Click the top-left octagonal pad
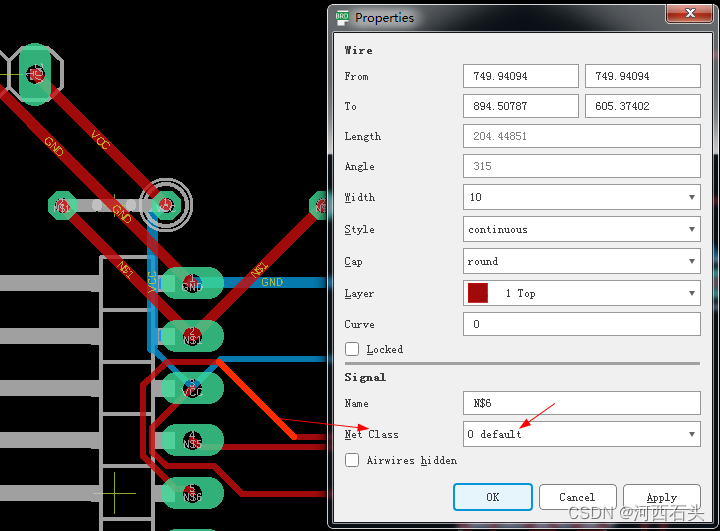The width and height of the screenshot is (720, 531). pyautogui.click(x=36, y=73)
